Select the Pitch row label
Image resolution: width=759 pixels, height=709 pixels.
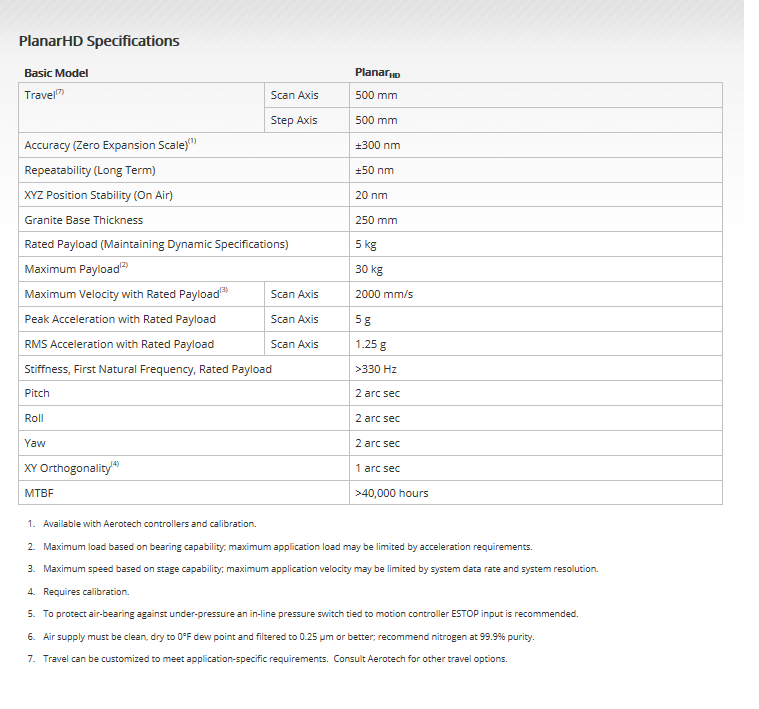click(x=37, y=393)
